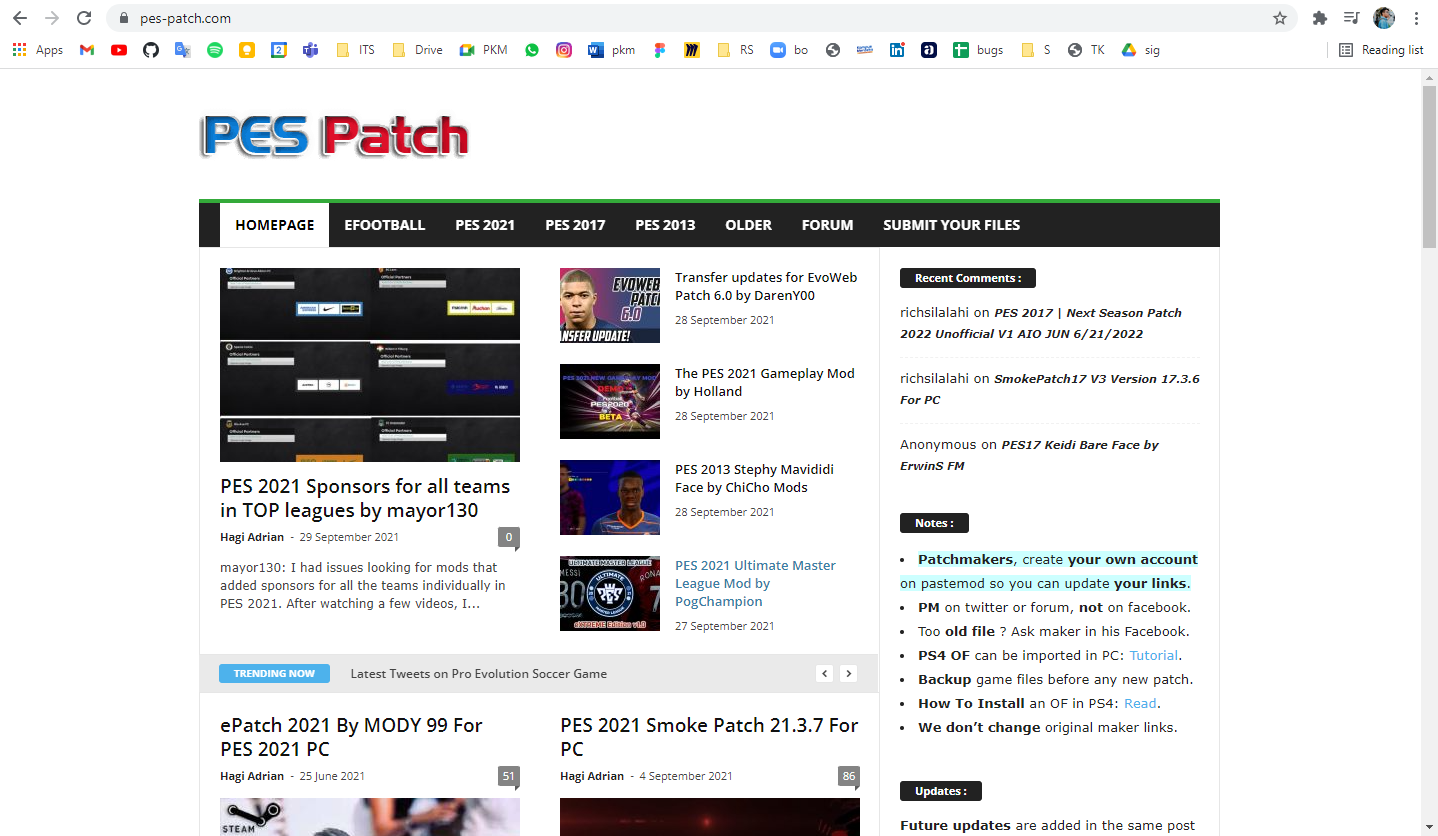
Task: Select the HOMEPAGE nav tab
Action: [275, 225]
